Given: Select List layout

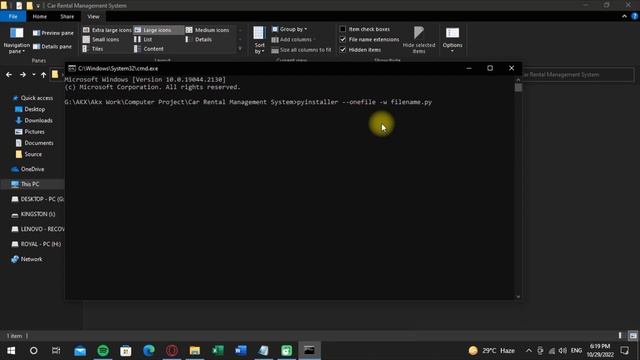Looking at the screenshot, I should click(144, 39).
